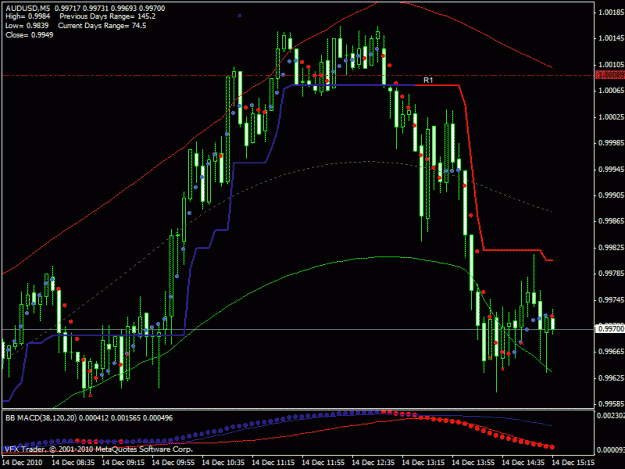The image size is (625, 469).
Task: Click the '14 Dec 12:35' time label
Action: pos(373,463)
